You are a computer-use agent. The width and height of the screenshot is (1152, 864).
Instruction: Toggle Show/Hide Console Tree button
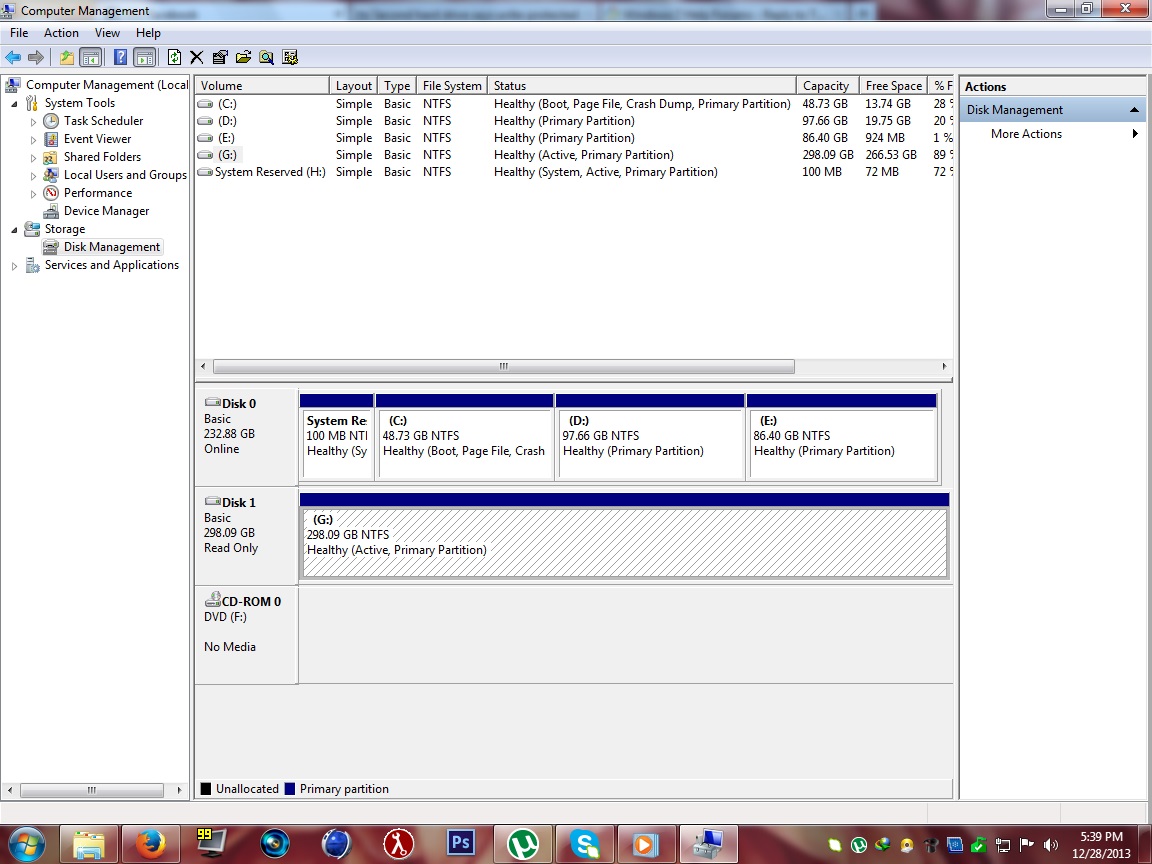(x=90, y=57)
